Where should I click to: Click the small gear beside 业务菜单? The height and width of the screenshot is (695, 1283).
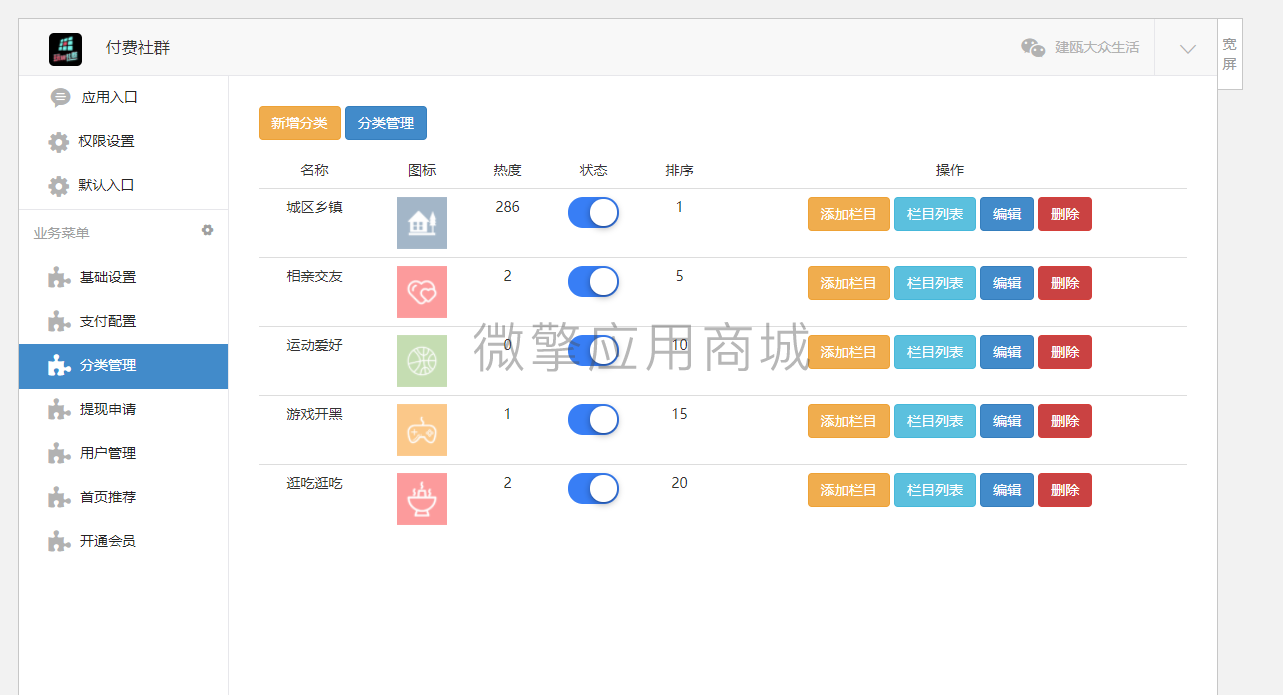[207, 230]
